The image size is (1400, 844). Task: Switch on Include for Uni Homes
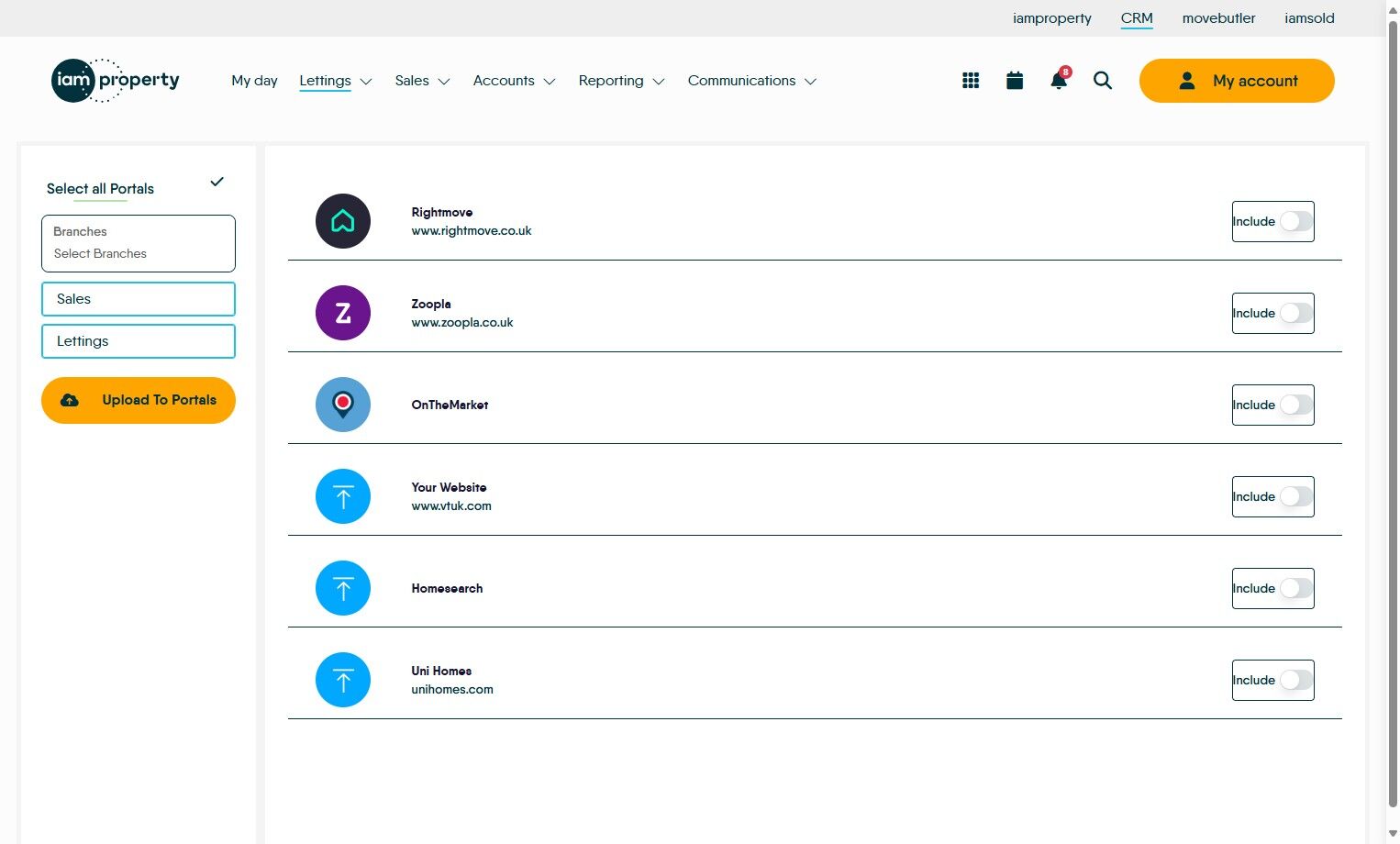tap(1296, 680)
